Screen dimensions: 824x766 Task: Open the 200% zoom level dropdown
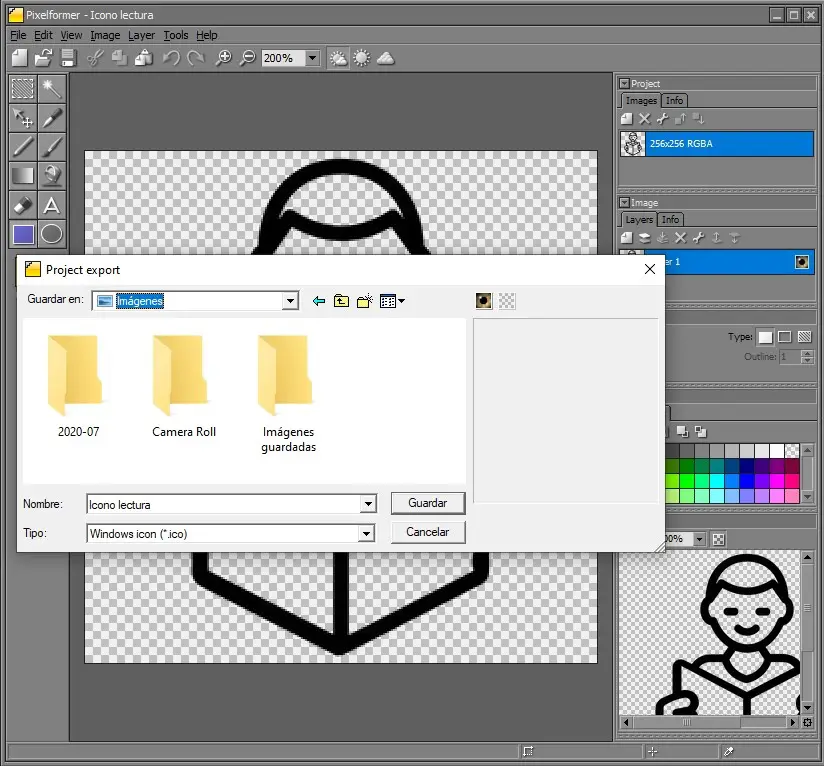pos(312,58)
